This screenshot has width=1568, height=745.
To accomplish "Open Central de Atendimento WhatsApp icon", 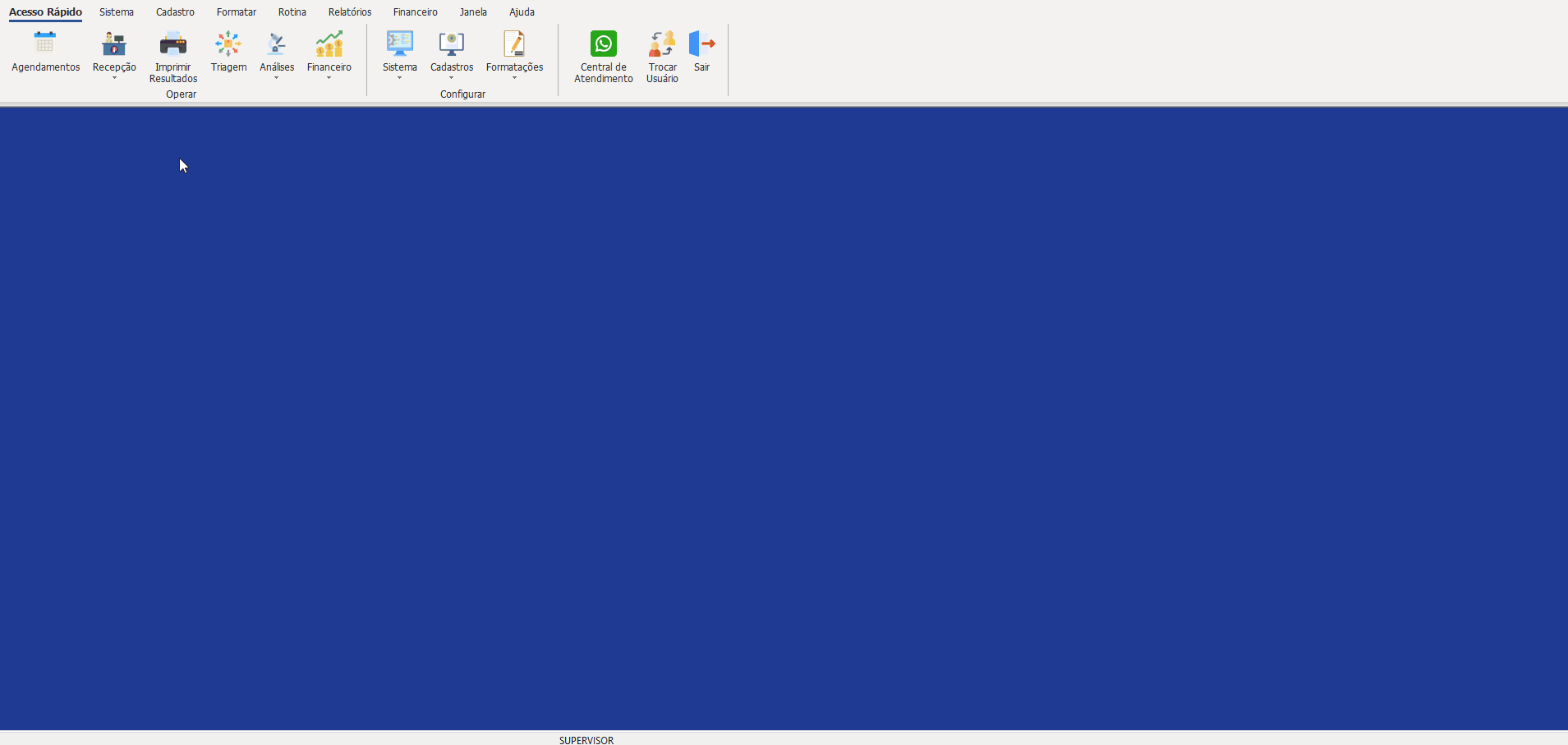I will tap(604, 44).
